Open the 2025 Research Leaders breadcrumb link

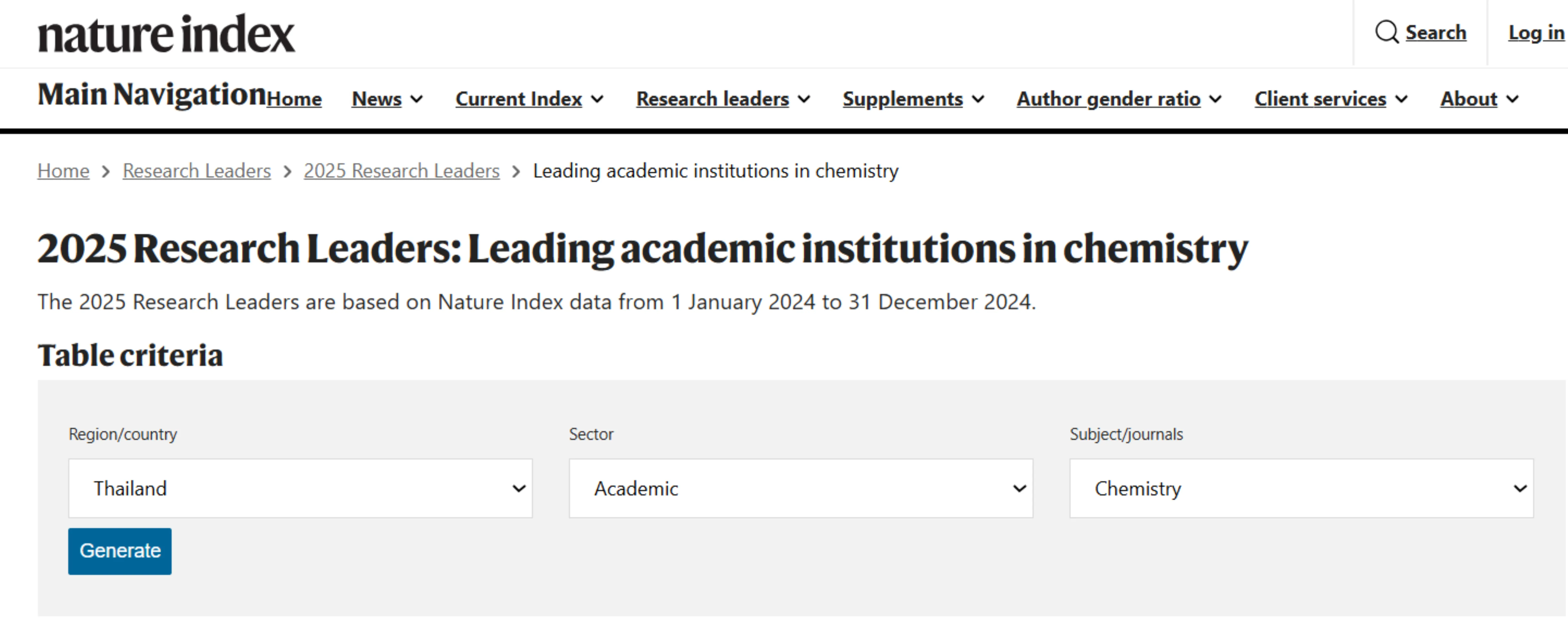(x=402, y=171)
